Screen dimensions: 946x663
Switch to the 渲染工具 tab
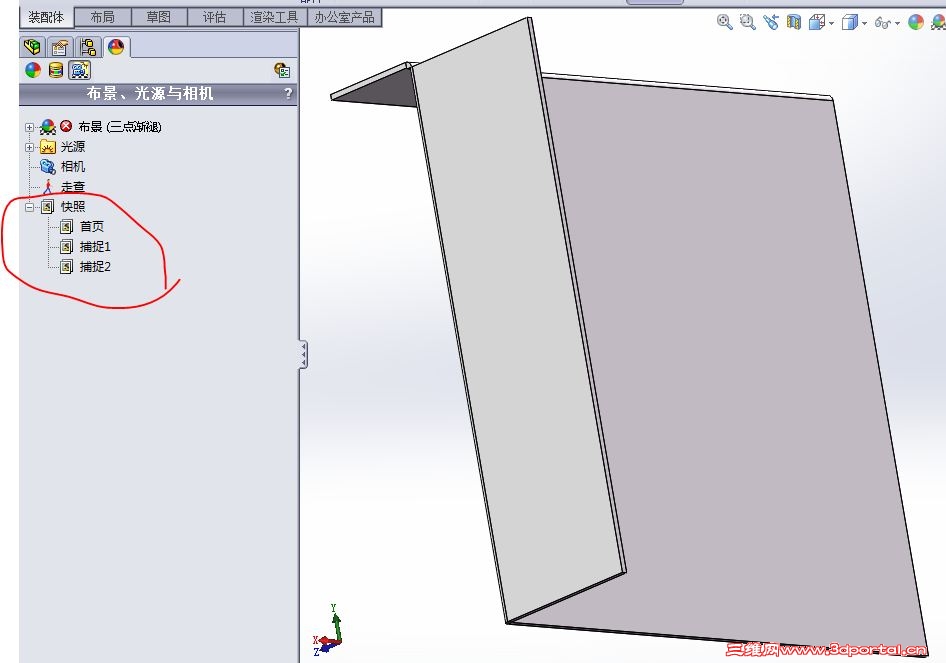pos(275,17)
